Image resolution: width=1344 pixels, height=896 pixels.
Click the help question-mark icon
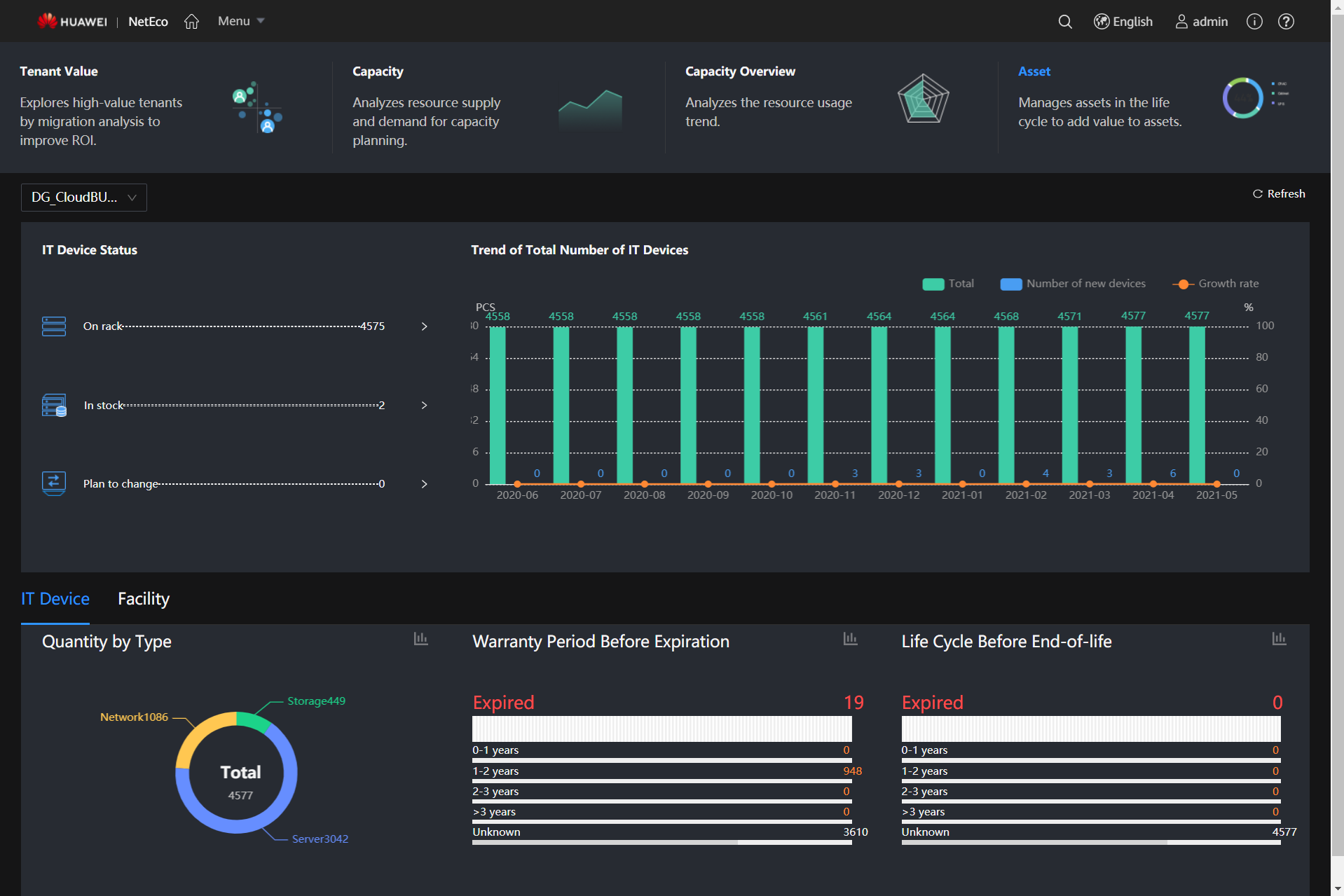tap(1287, 21)
